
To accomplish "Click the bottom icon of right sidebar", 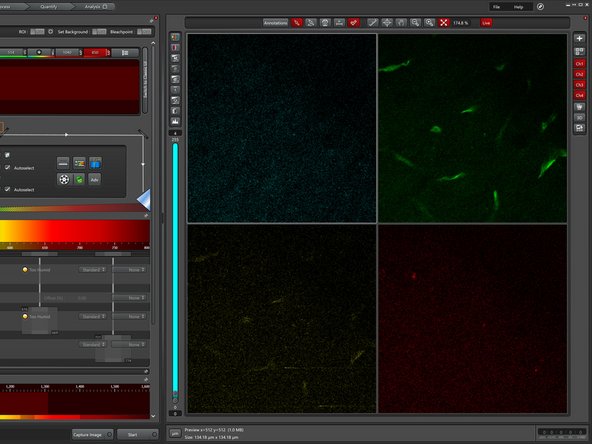I will [x=579, y=128].
